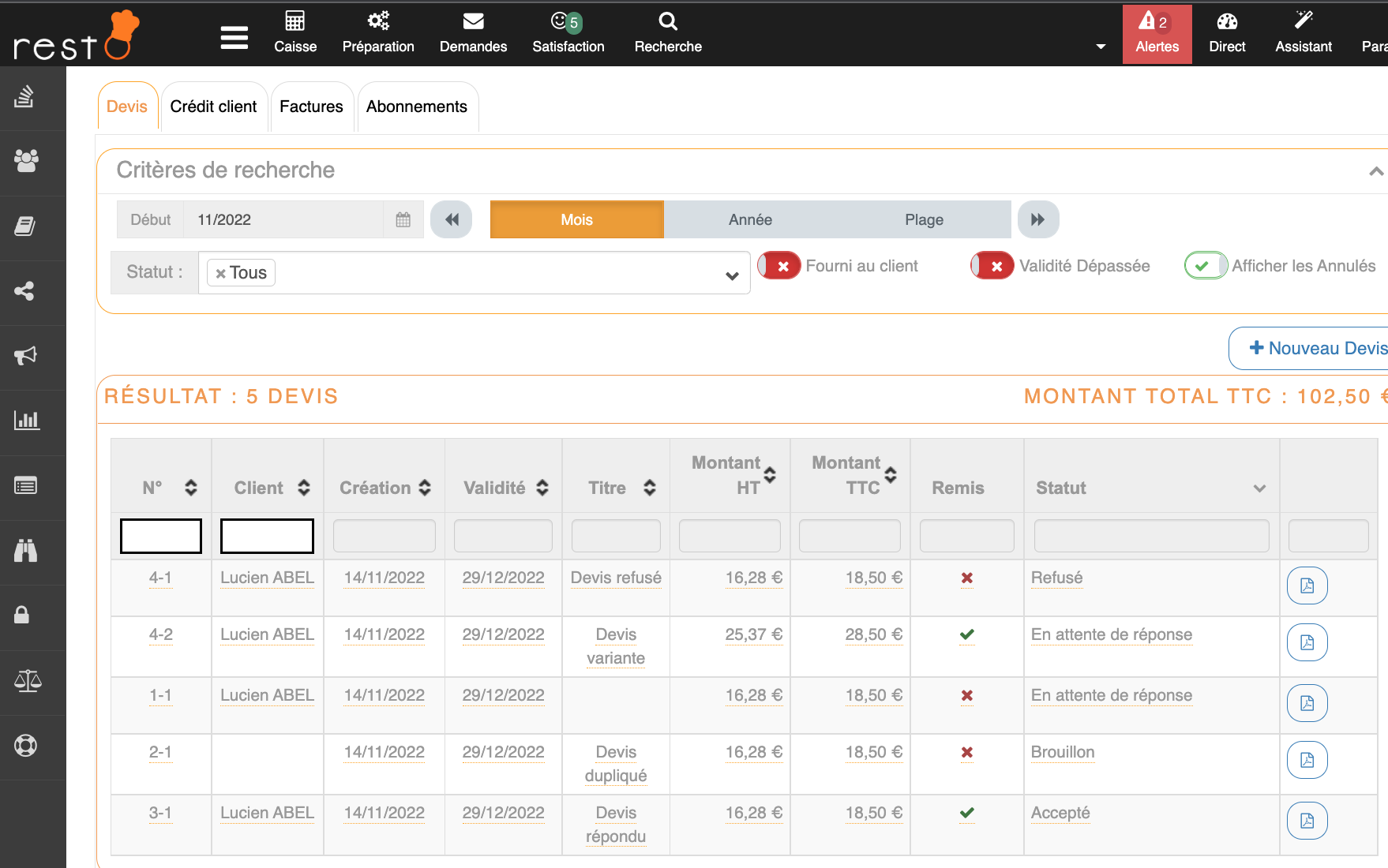Collapse the Critères de recherche panel
The width and height of the screenshot is (1388, 868).
(x=1375, y=171)
